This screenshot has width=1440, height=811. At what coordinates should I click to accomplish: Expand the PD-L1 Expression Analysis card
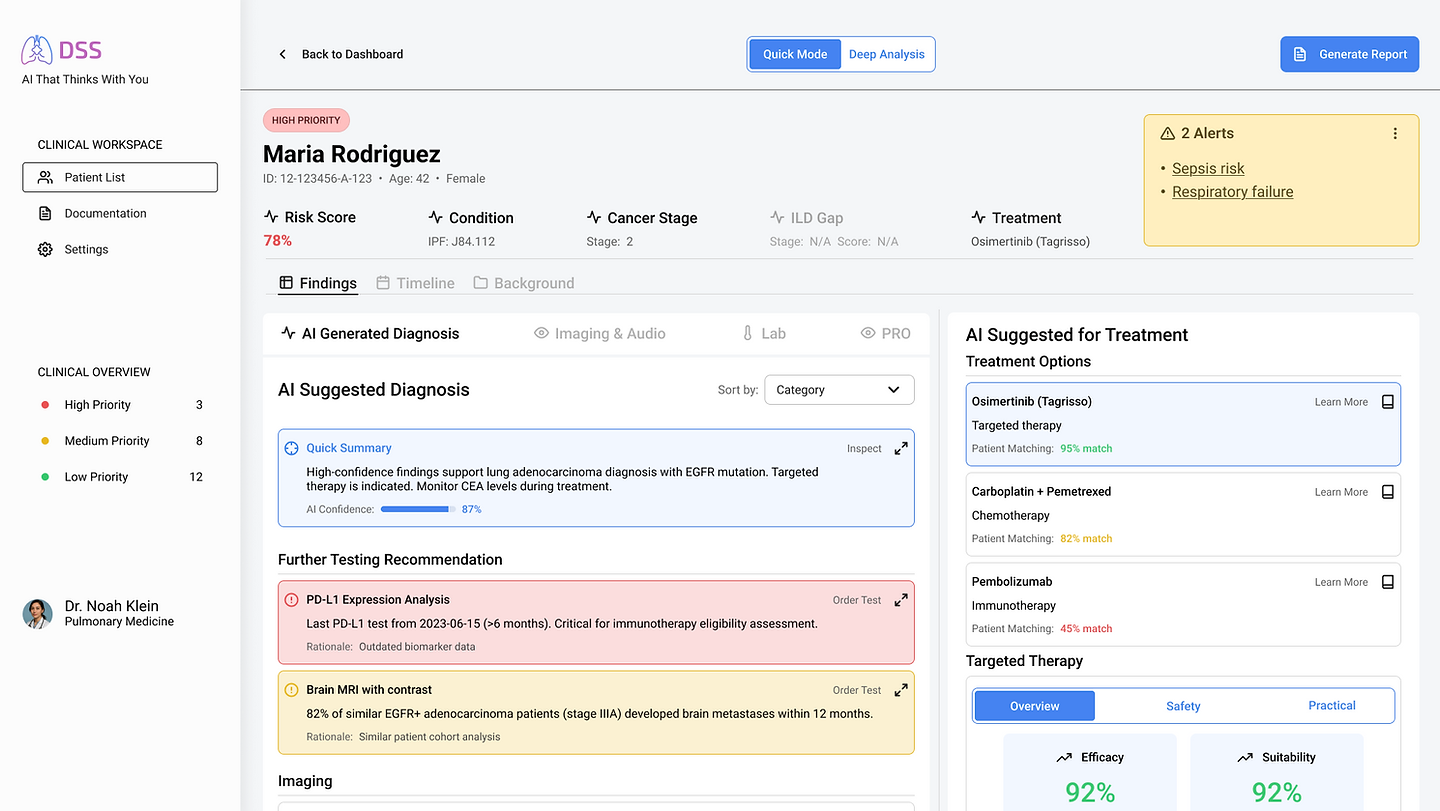tap(901, 600)
